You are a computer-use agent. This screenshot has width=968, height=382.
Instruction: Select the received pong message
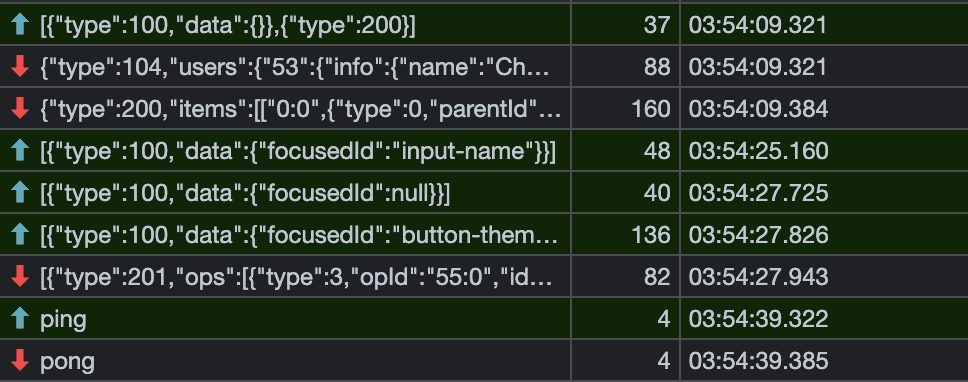point(484,360)
